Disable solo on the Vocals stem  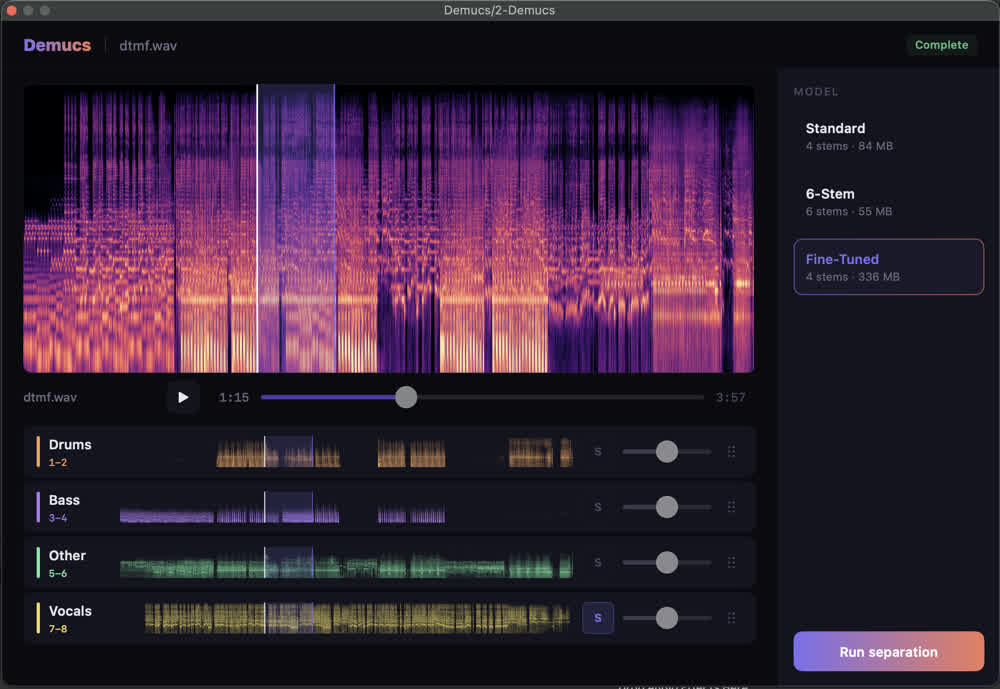point(598,618)
